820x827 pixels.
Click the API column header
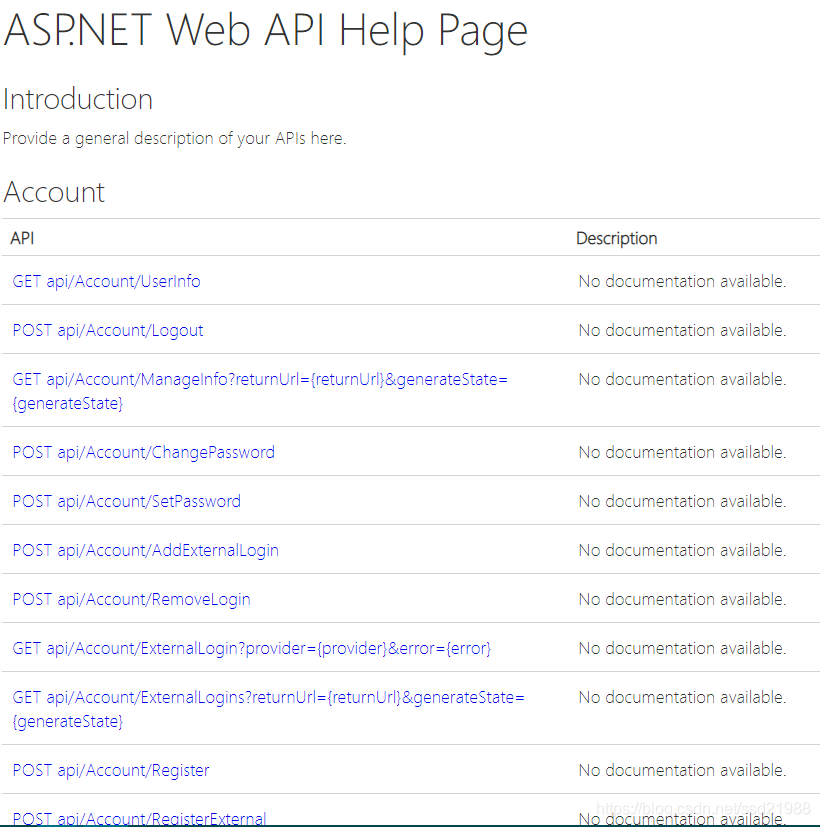pos(22,238)
